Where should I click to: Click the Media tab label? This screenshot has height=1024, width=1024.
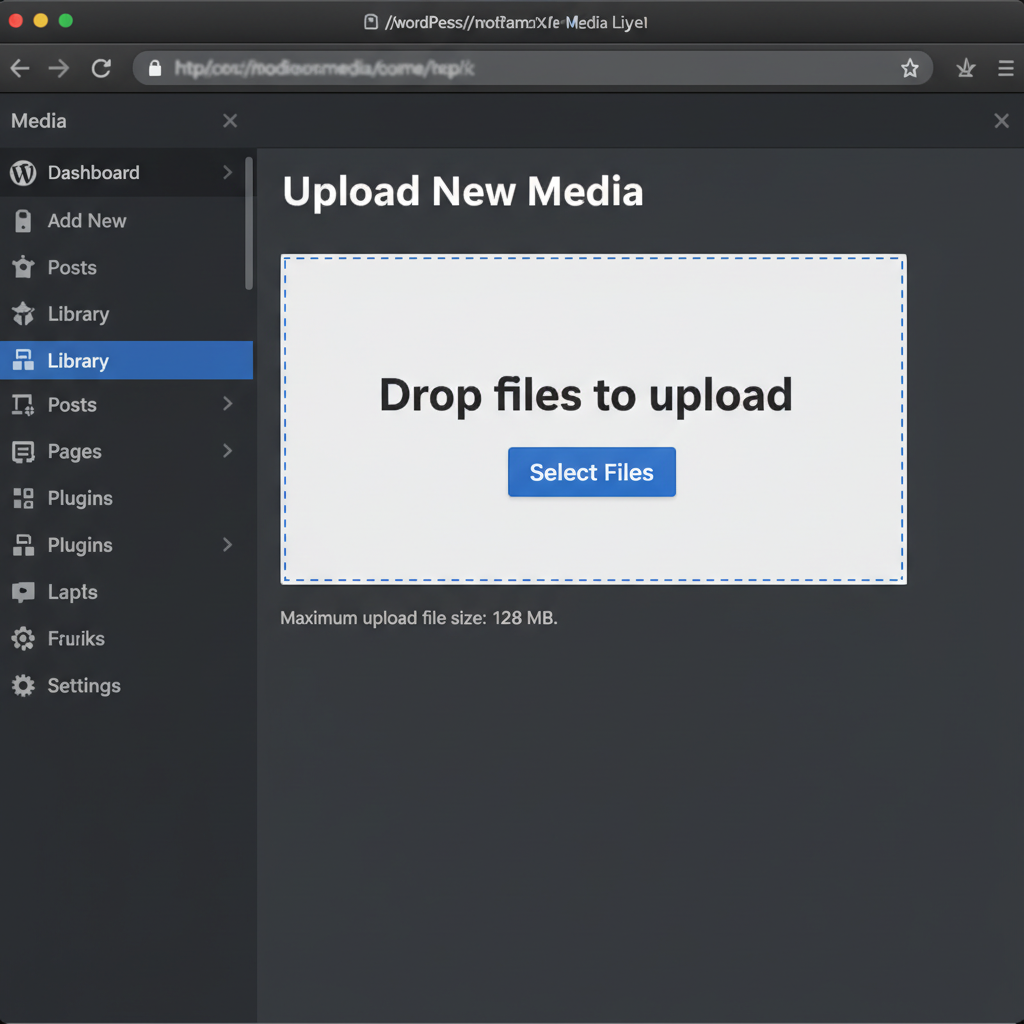38,121
